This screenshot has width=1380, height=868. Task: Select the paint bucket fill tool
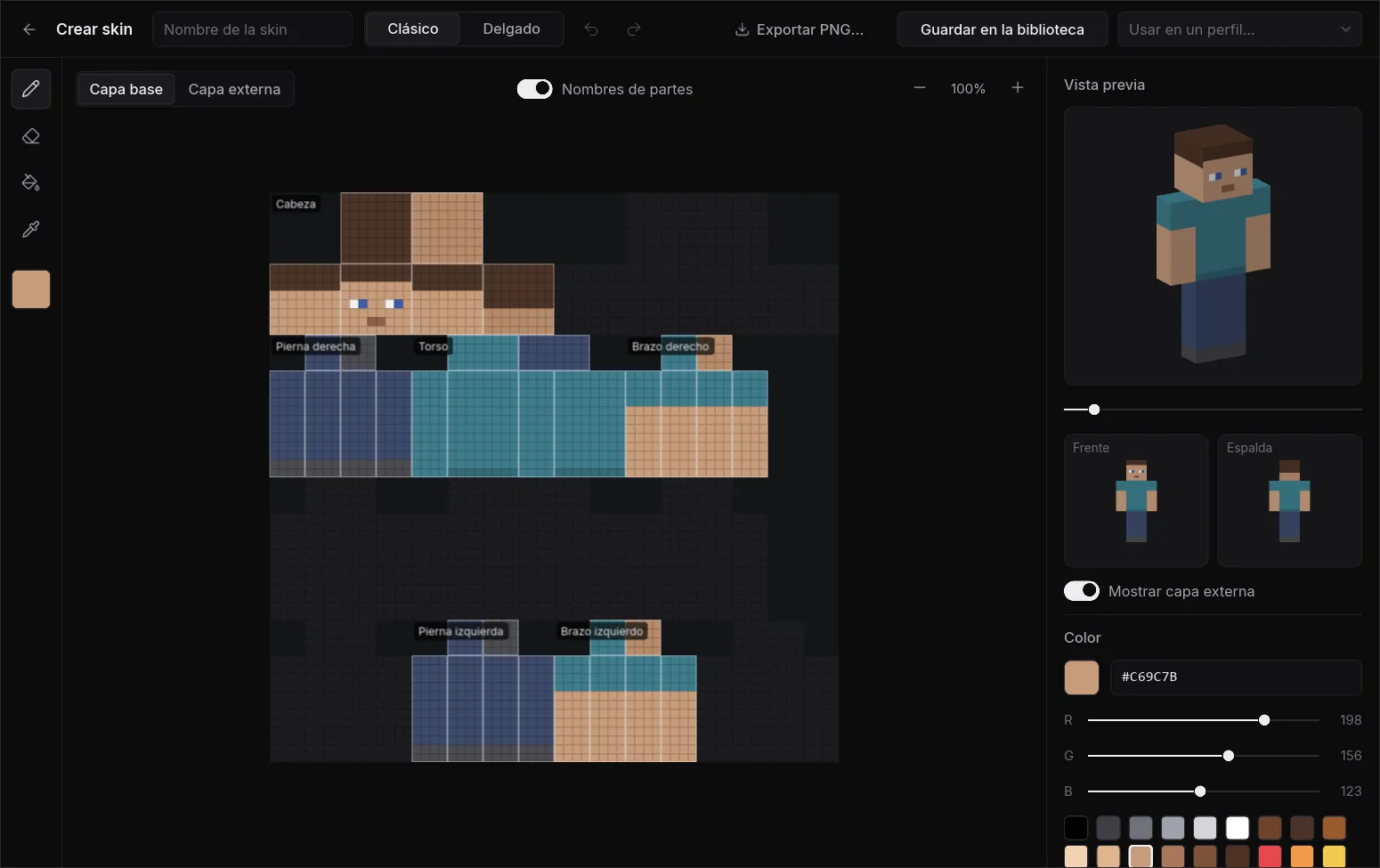point(31,183)
